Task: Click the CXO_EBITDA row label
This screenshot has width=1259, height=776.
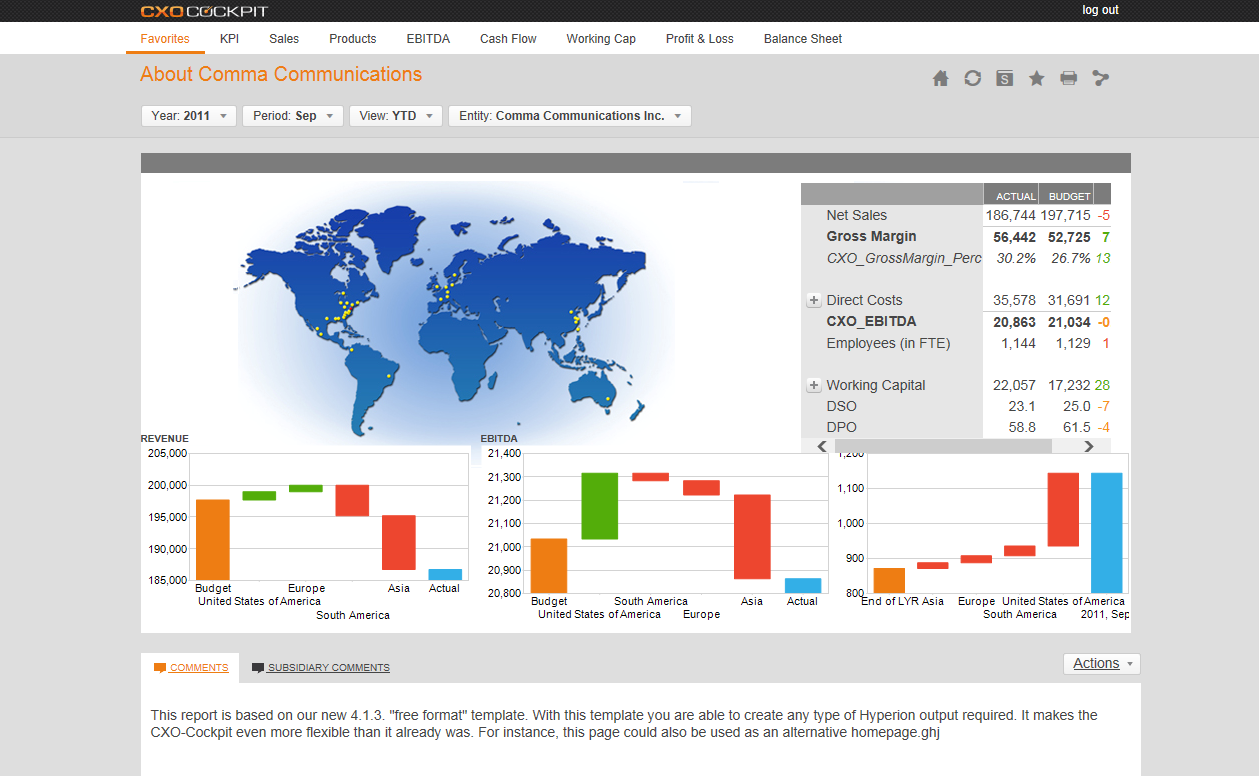Action: tap(871, 322)
